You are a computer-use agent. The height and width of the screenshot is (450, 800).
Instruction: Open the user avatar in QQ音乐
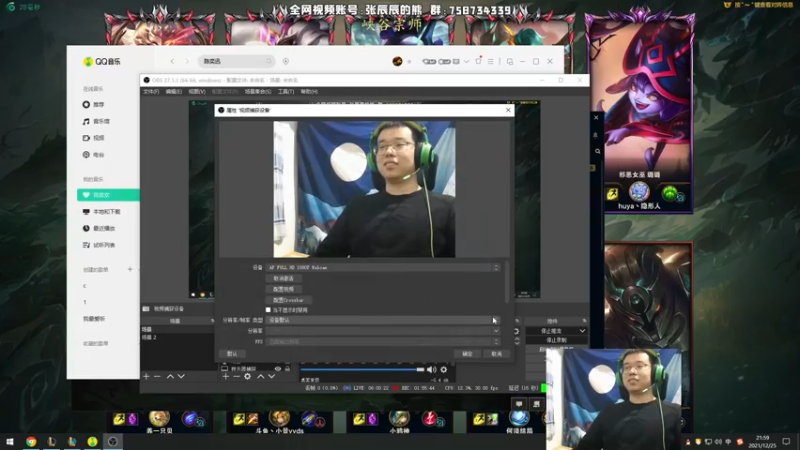397,61
